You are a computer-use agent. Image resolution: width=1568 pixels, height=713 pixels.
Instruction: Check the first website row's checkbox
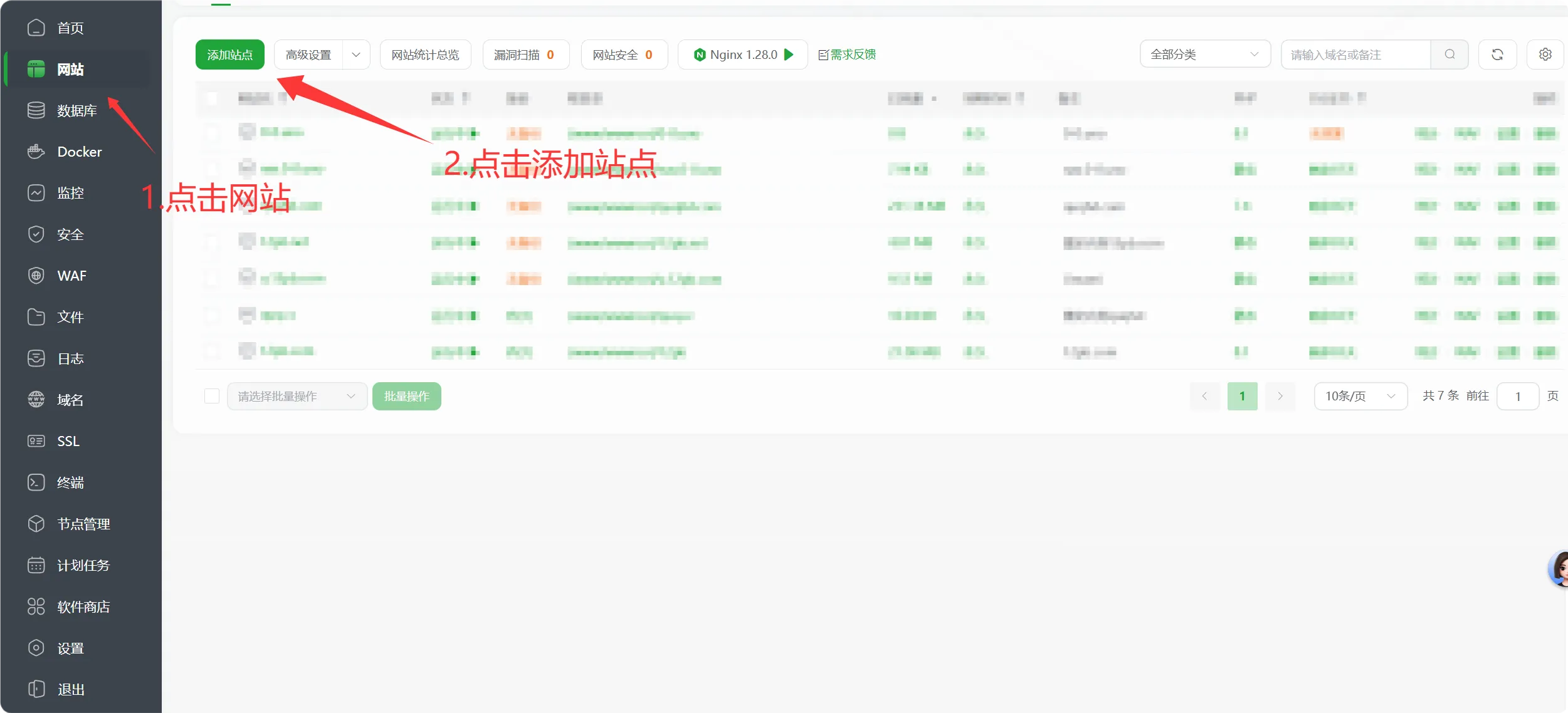click(x=212, y=133)
